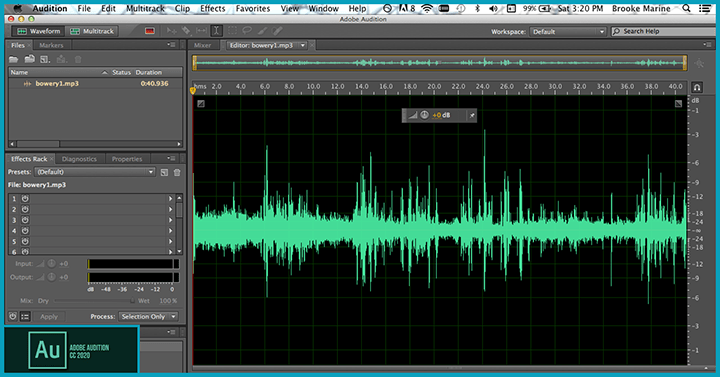Switch to the Properties tab

127,159
